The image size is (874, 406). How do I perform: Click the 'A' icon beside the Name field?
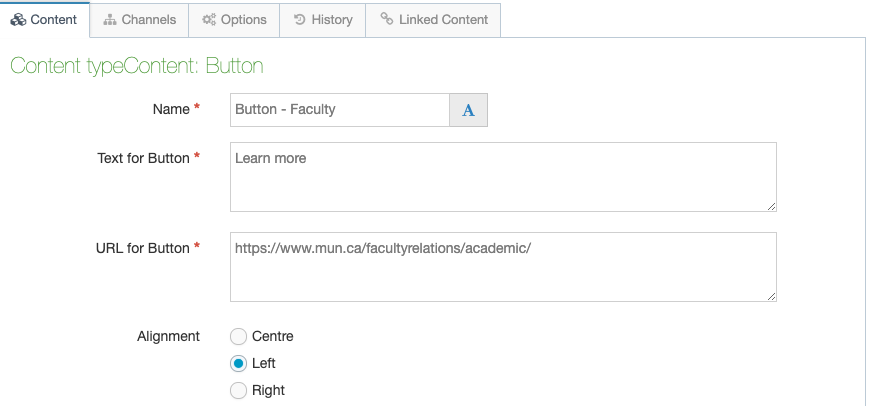coord(468,110)
